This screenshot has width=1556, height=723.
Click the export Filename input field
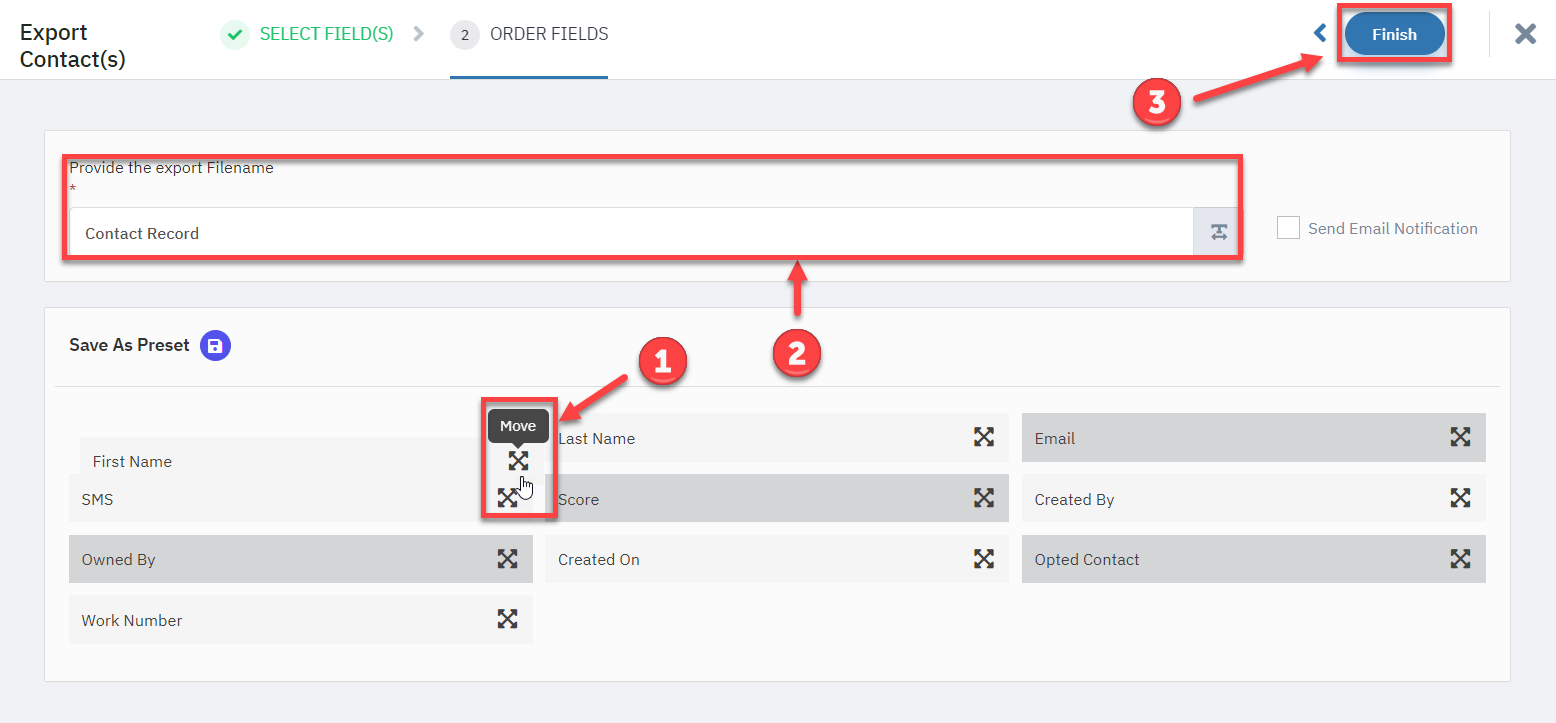pyautogui.click(x=631, y=233)
